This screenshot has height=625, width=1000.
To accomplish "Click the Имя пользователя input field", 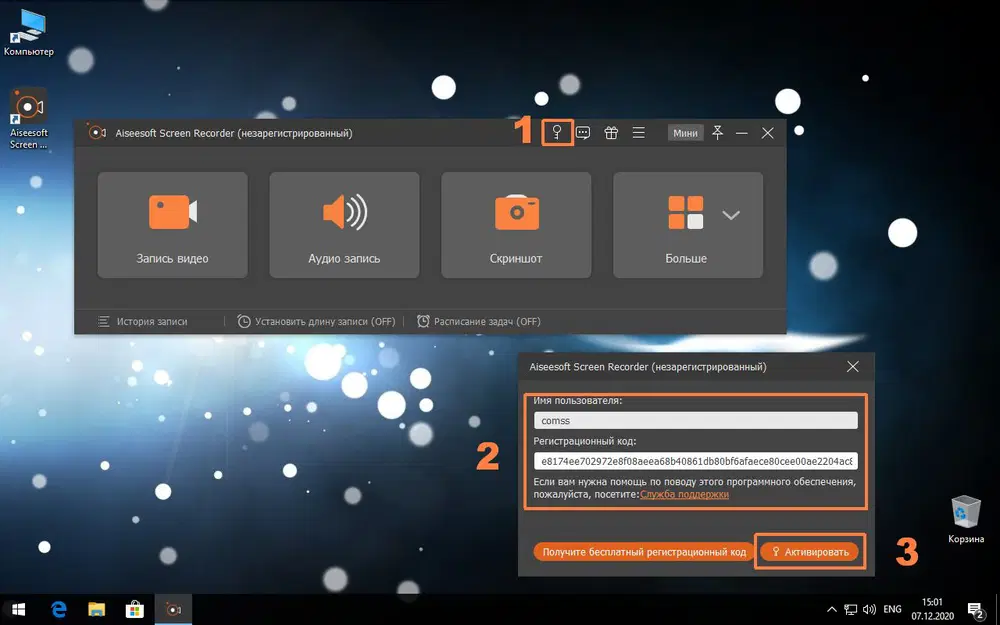I will click(693, 419).
